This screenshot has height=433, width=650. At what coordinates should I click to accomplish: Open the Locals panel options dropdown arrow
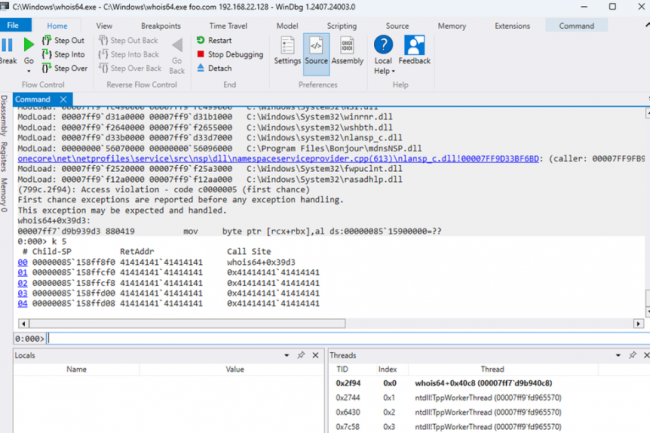(x=288, y=354)
